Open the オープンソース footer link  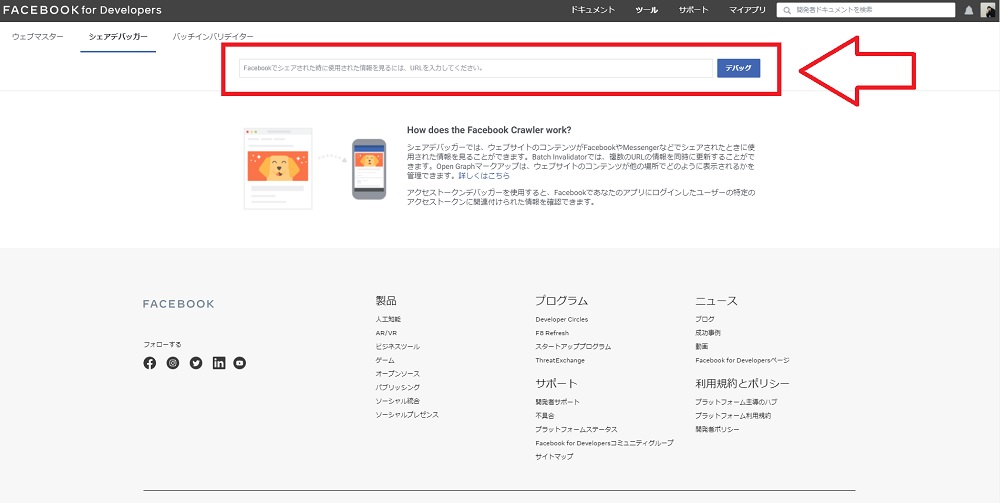tap(398, 374)
